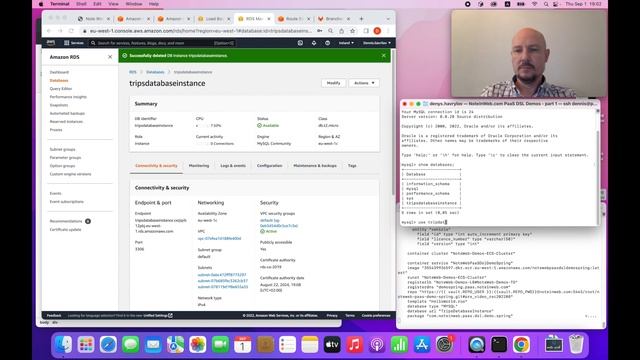Click the Databases breadcrumb link
The width and height of the screenshot is (640, 360).
pos(155,72)
